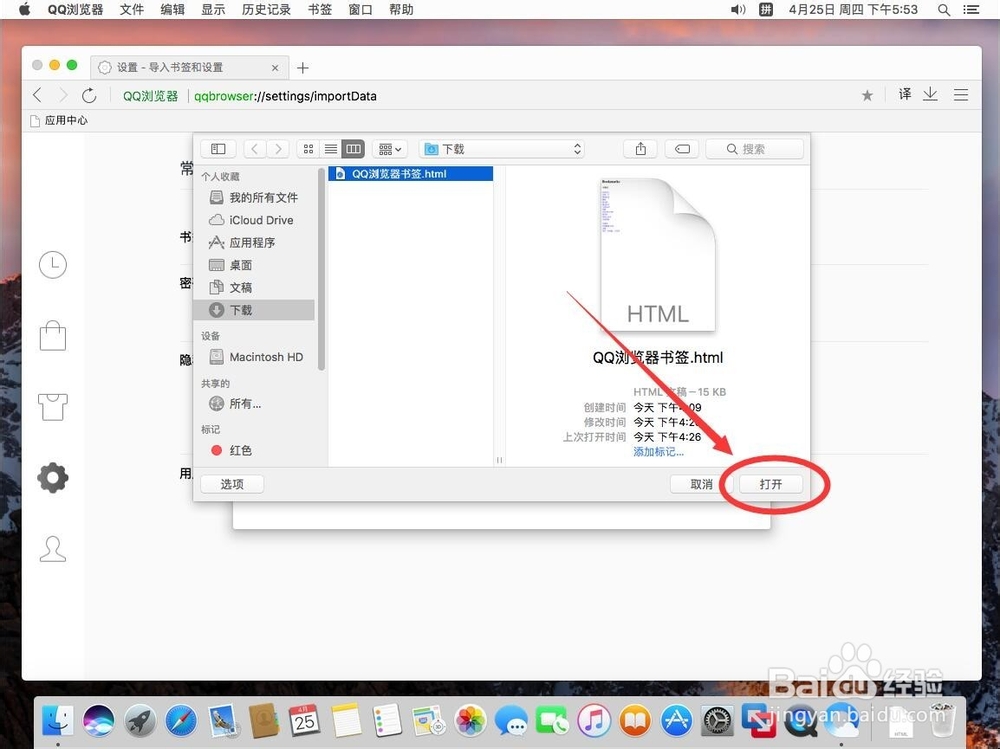Open the browser hamburger menu
Viewport: 1000px width, 749px height.
point(961,95)
